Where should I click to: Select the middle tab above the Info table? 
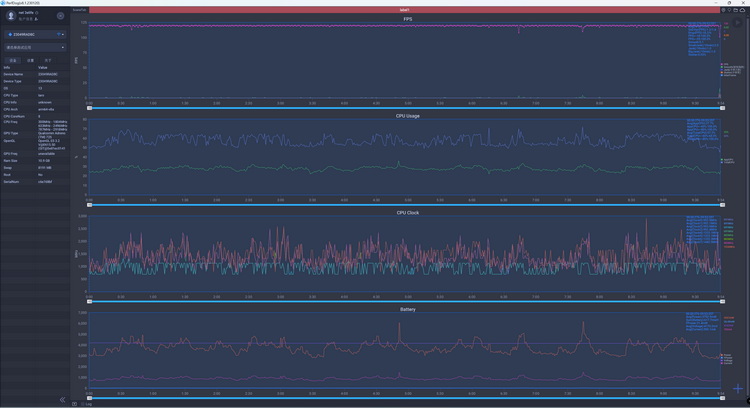tap(31, 60)
